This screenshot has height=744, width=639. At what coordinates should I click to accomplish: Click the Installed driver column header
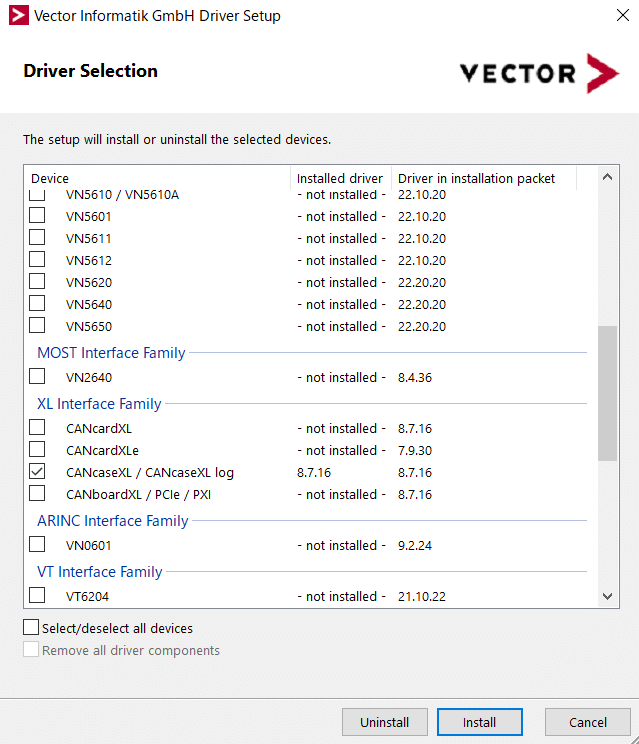pyautogui.click(x=340, y=178)
